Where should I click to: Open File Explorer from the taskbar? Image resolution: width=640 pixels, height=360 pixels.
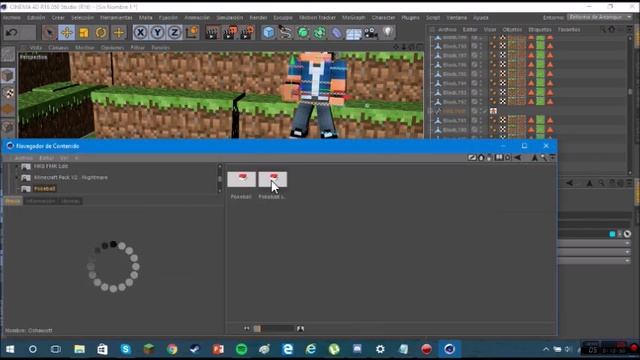click(79, 349)
